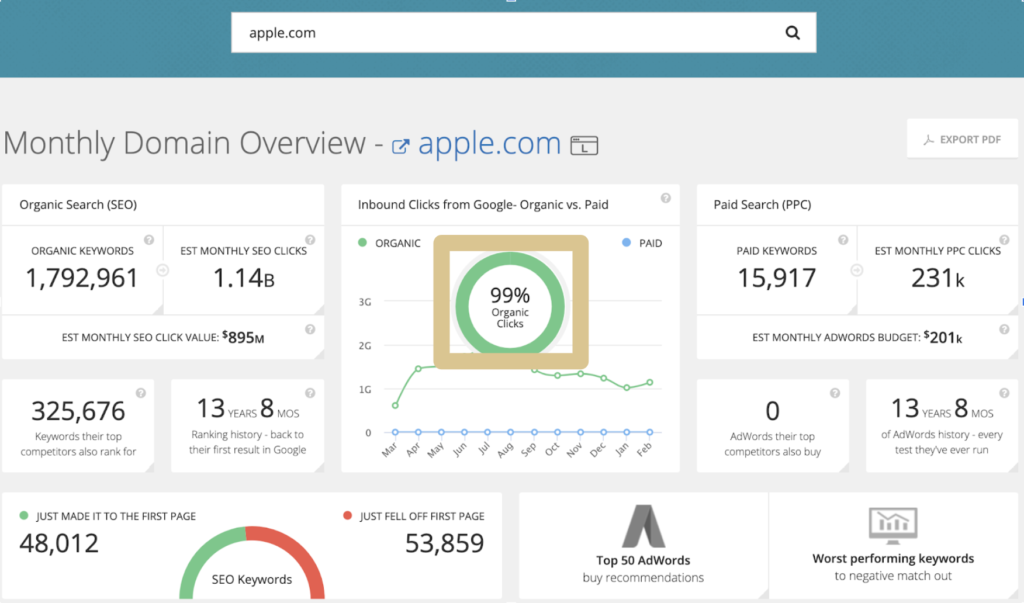Image resolution: width=1024 pixels, height=603 pixels.
Task: Click the arrow icon between Paid Keywords and PPC Clicks
Action: point(857,270)
